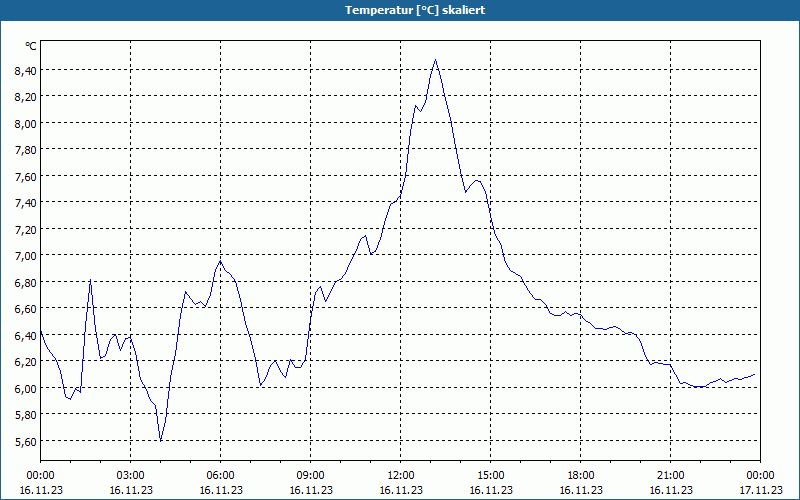Viewport: 800px width, 500px height.
Task: Click the 5,80 y-axis value
Action: 26,415
